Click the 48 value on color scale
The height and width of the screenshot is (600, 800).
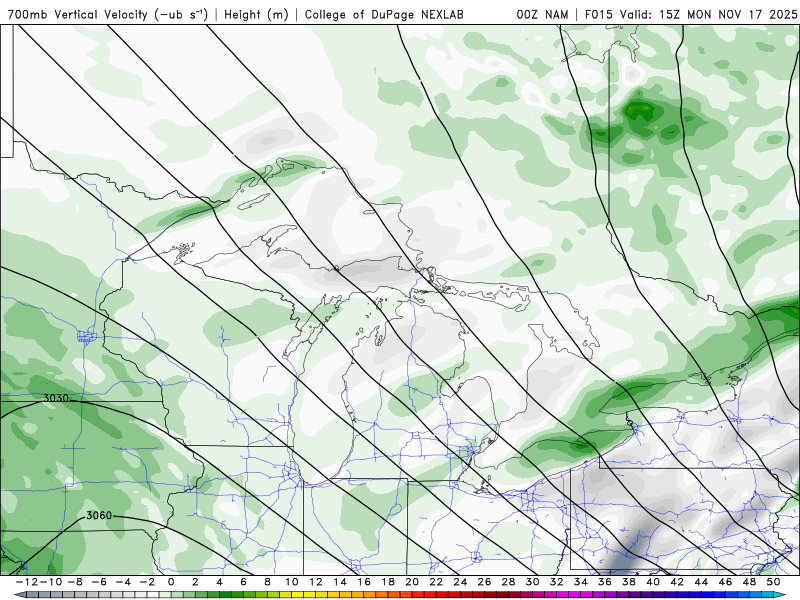point(749,582)
